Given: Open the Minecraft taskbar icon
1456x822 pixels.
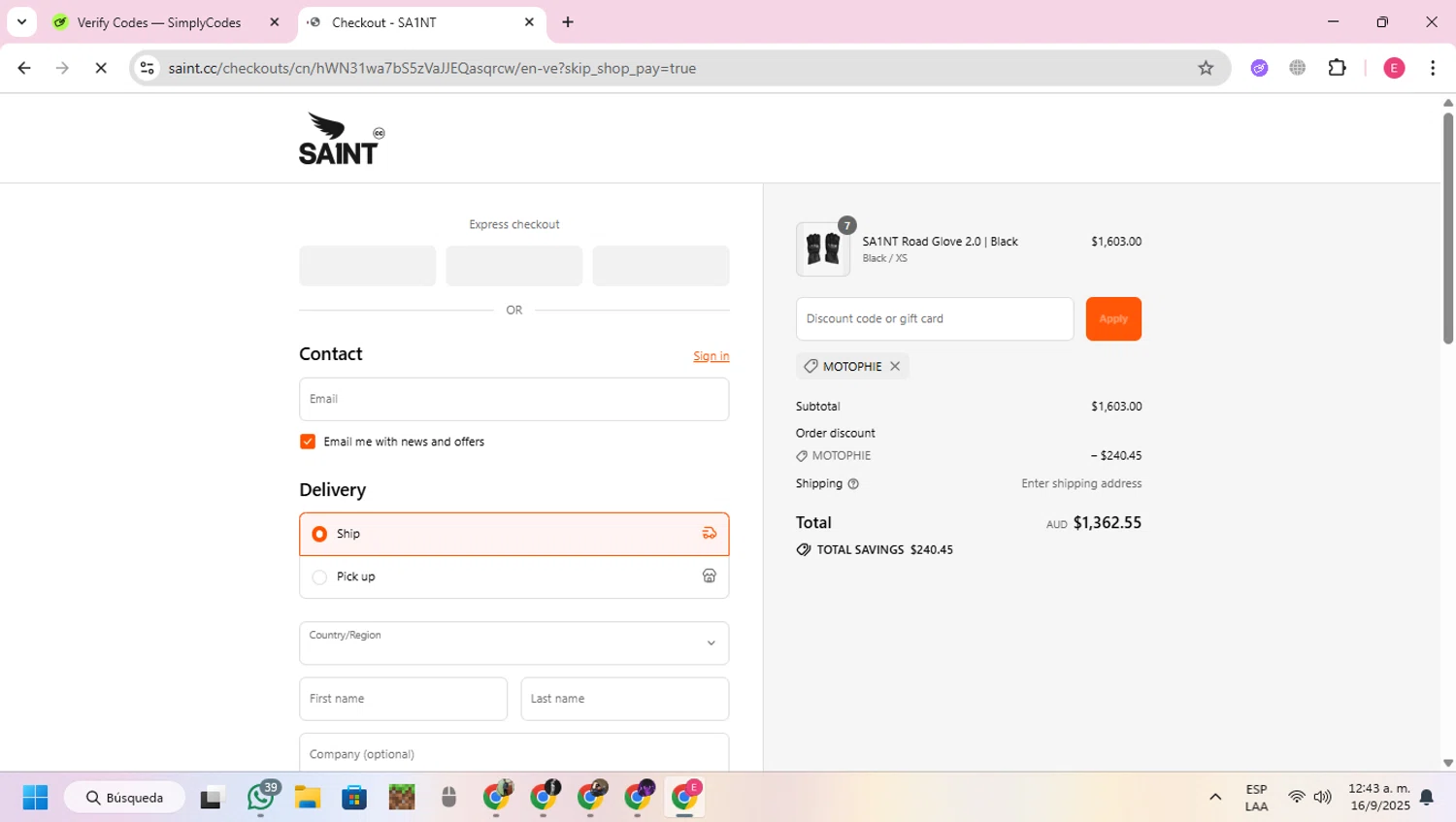Looking at the screenshot, I should (402, 798).
